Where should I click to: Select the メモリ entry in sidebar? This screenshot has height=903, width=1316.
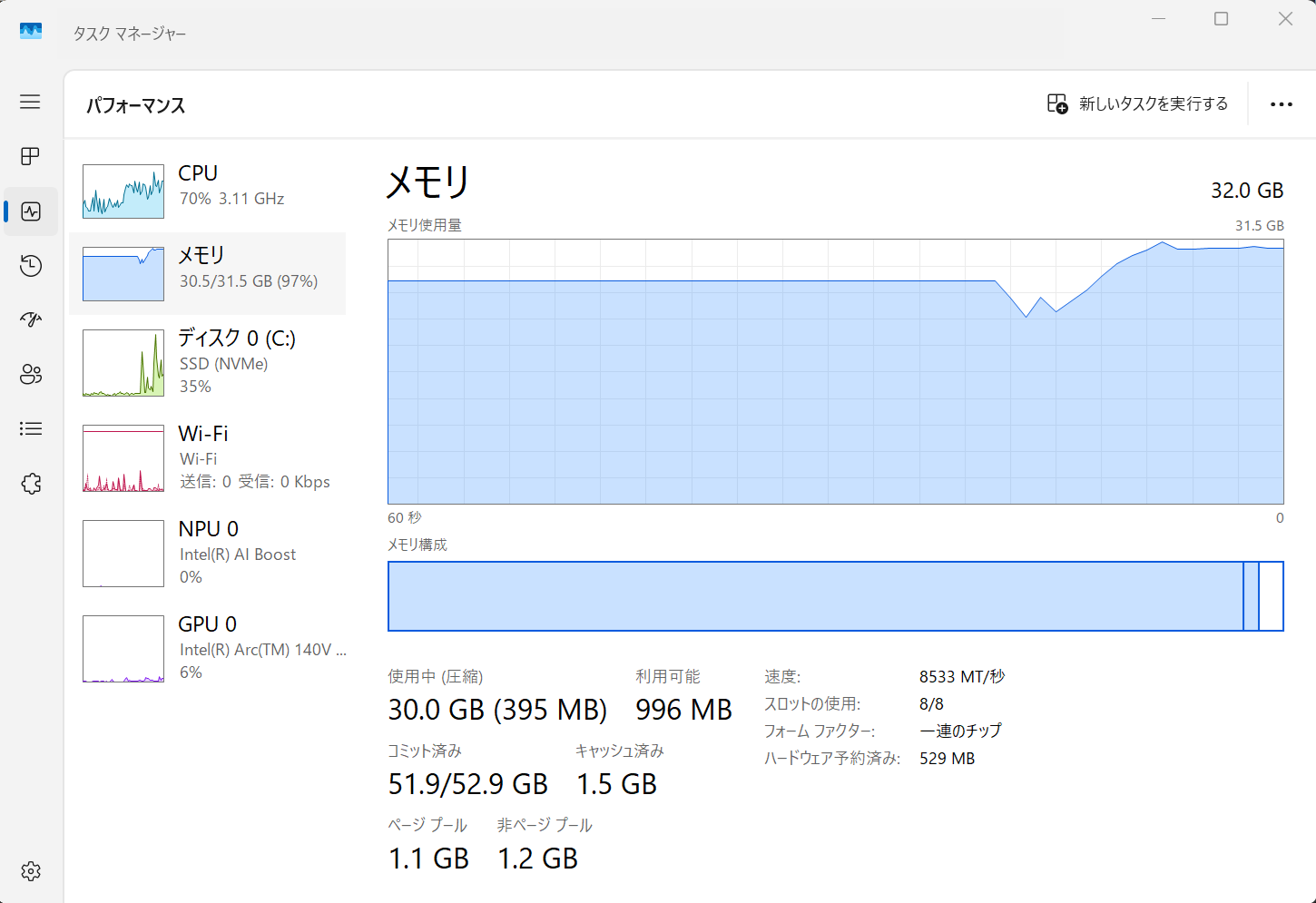[208, 273]
